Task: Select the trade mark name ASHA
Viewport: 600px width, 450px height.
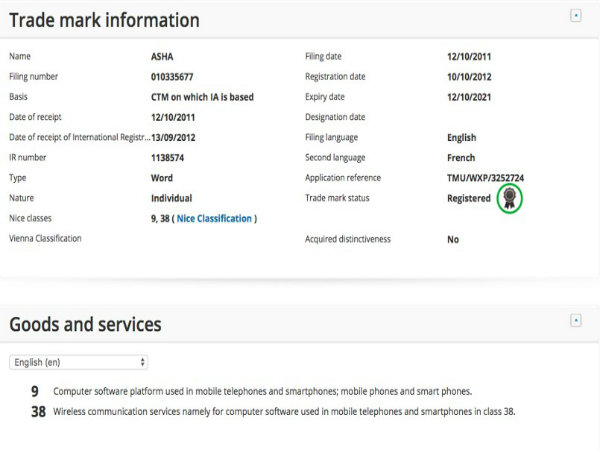Action: coord(162,57)
